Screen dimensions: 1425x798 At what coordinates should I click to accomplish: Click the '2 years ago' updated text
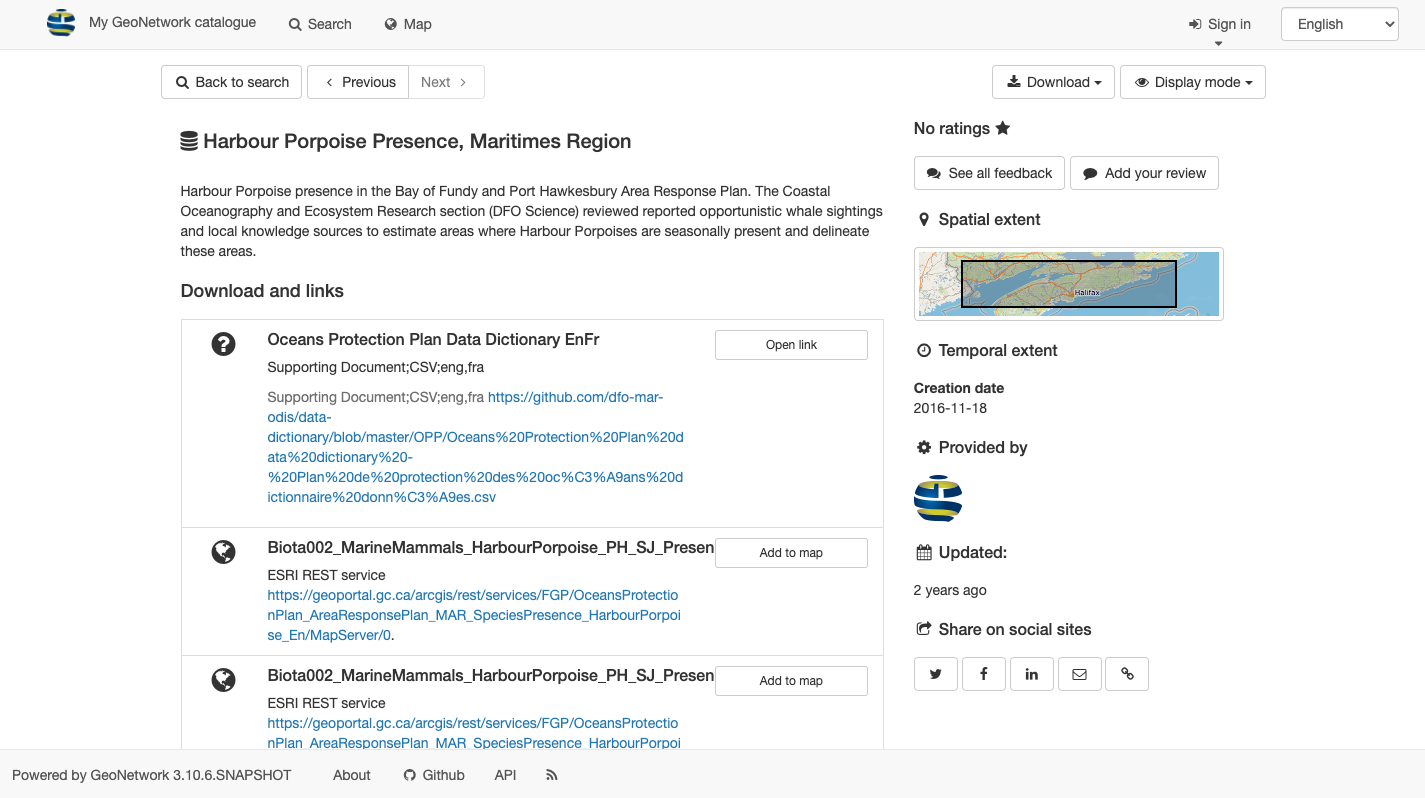[x=950, y=590]
